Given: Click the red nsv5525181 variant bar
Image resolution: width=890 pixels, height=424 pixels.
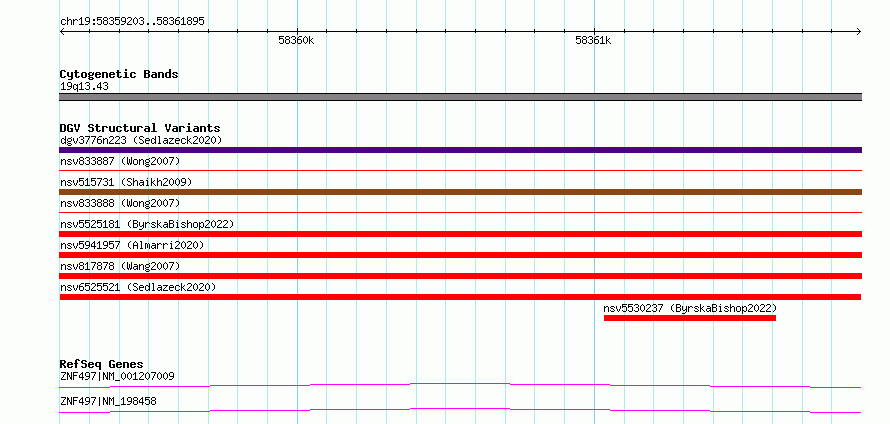Looking at the screenshot, I should point(461,234).
